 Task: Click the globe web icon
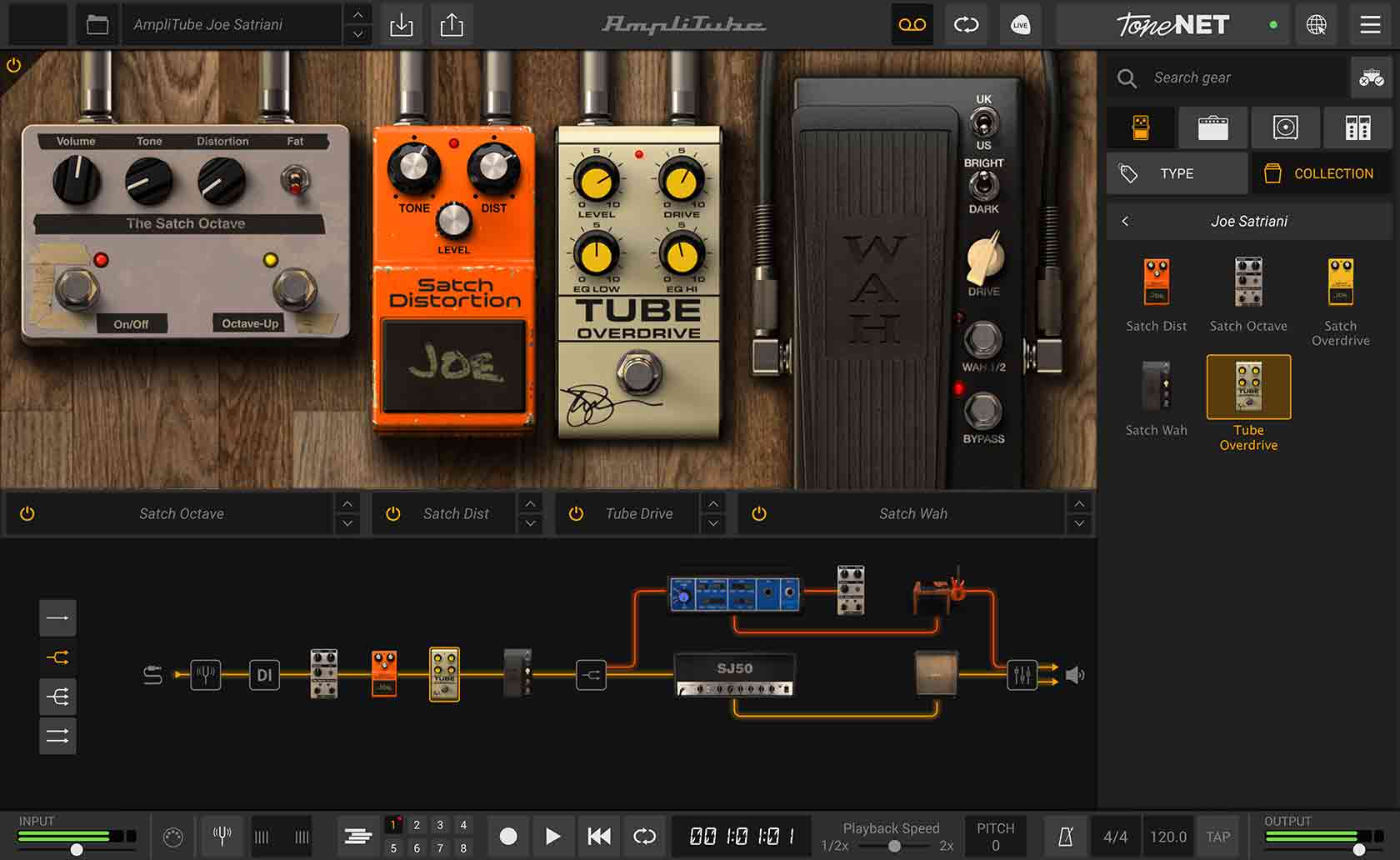click(1317, 24)
